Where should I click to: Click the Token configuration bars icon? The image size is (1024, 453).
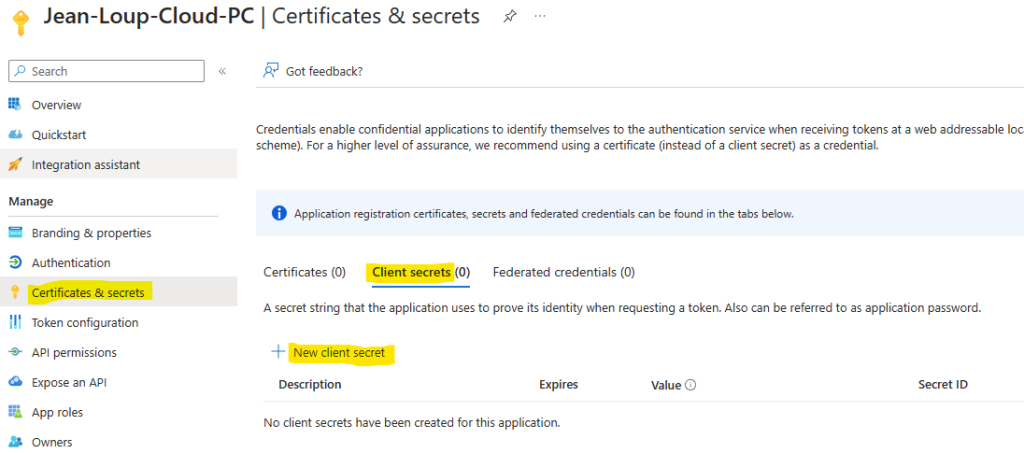[x=15, y=322]
